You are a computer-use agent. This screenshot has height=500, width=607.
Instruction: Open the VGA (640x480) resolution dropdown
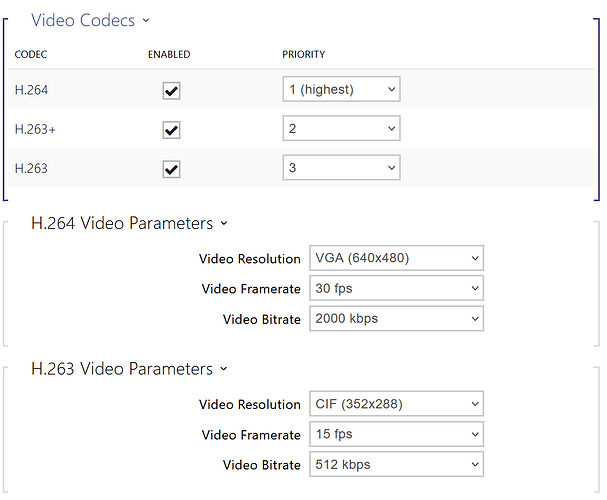(x=396, y=258)
